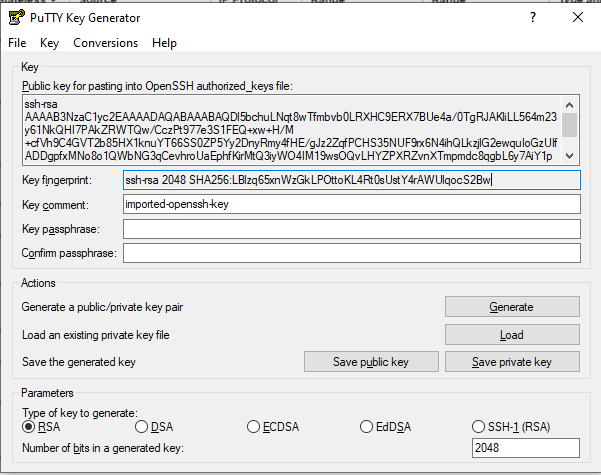Click the number of bits field
Screen dimensions: 601x475
click(525, 448)
